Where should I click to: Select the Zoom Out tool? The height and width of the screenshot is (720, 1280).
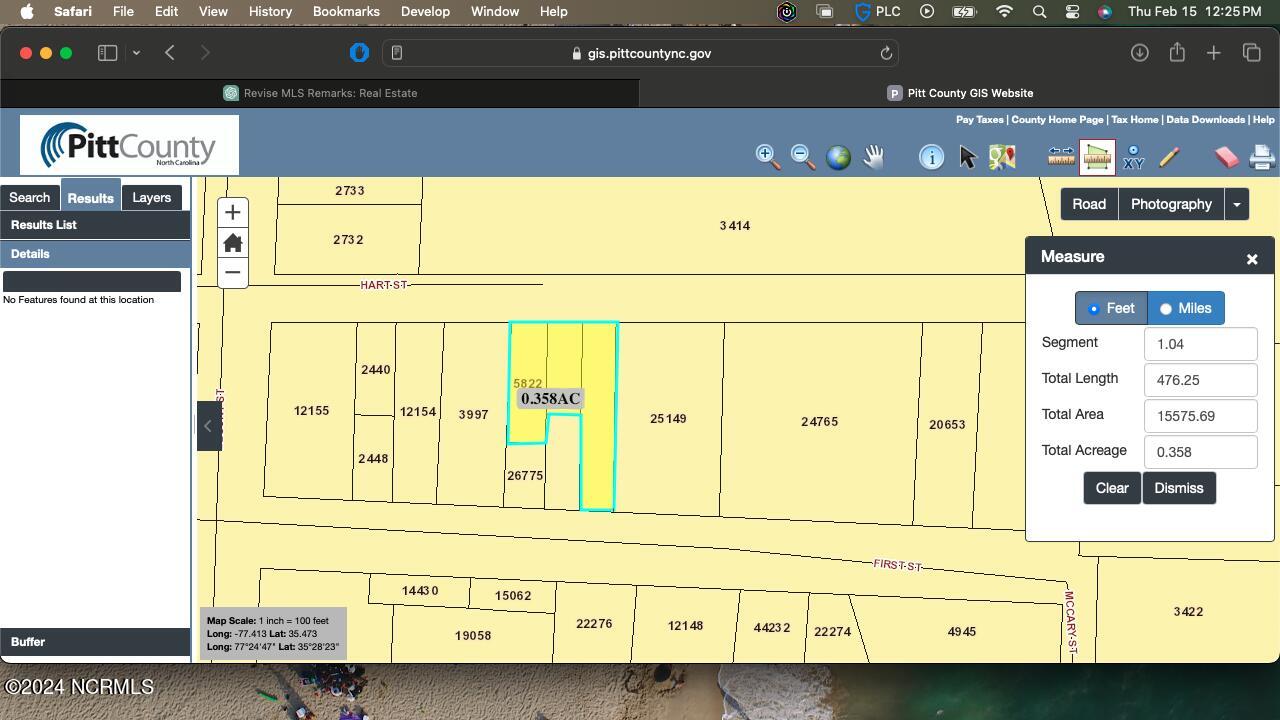(801, 156)
